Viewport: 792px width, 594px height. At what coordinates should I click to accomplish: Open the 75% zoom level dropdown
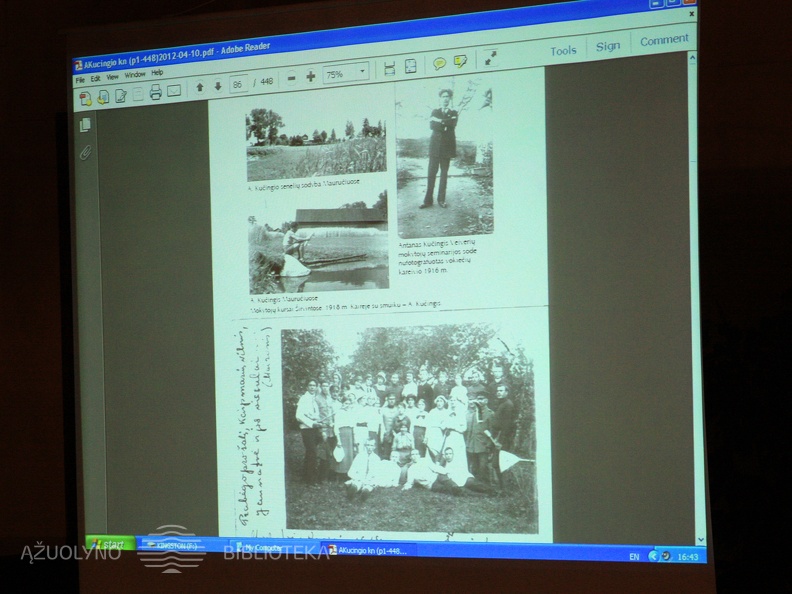click(361, 72)
